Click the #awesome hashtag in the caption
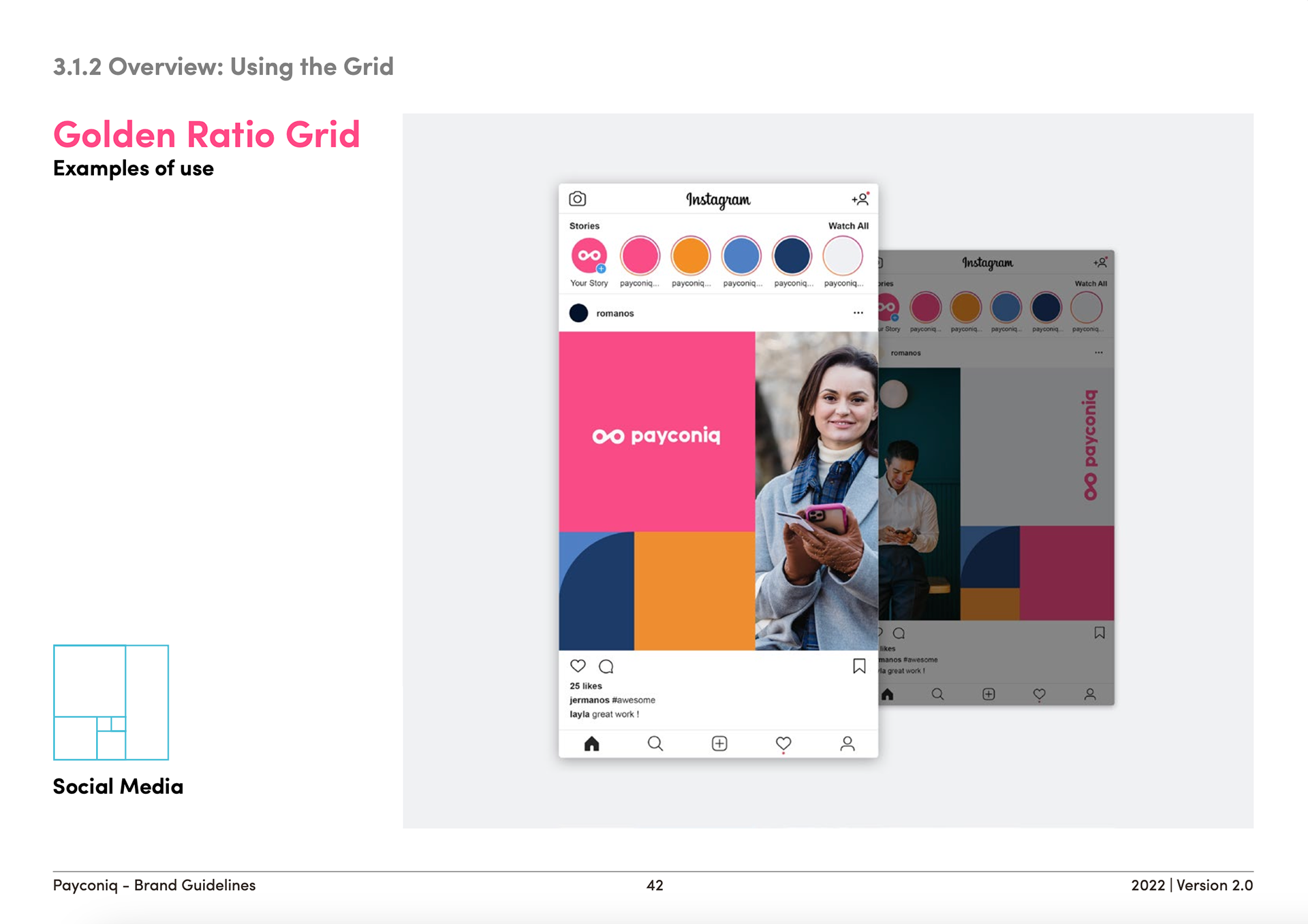1308x924 pixels. pyautogui.click(x=634, y=700)
